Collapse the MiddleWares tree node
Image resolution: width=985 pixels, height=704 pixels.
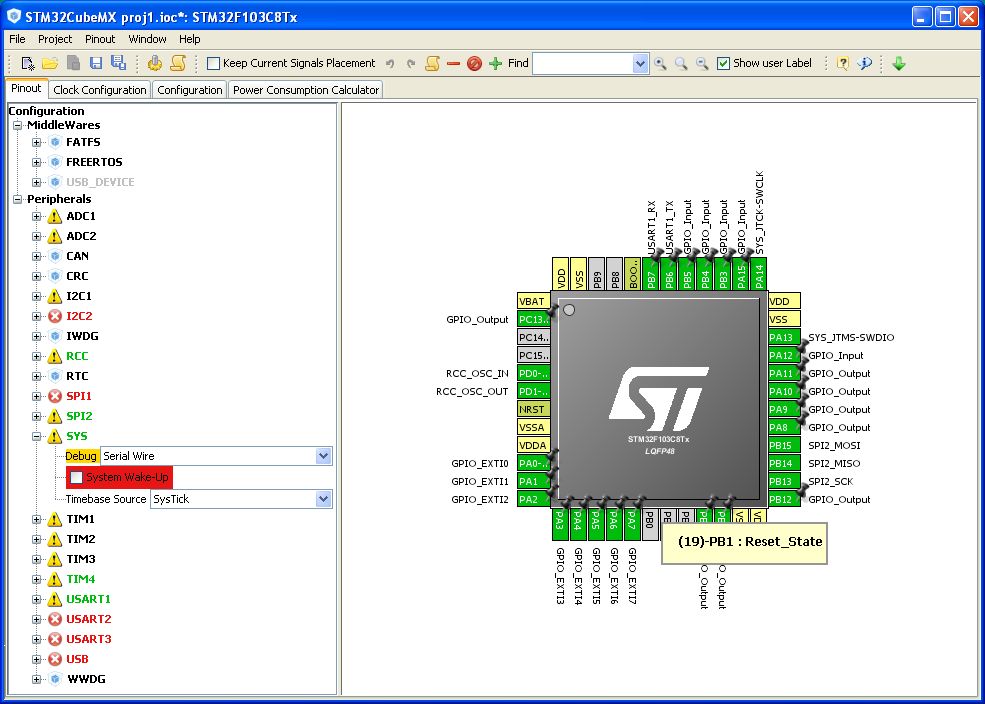coord(18,125)
